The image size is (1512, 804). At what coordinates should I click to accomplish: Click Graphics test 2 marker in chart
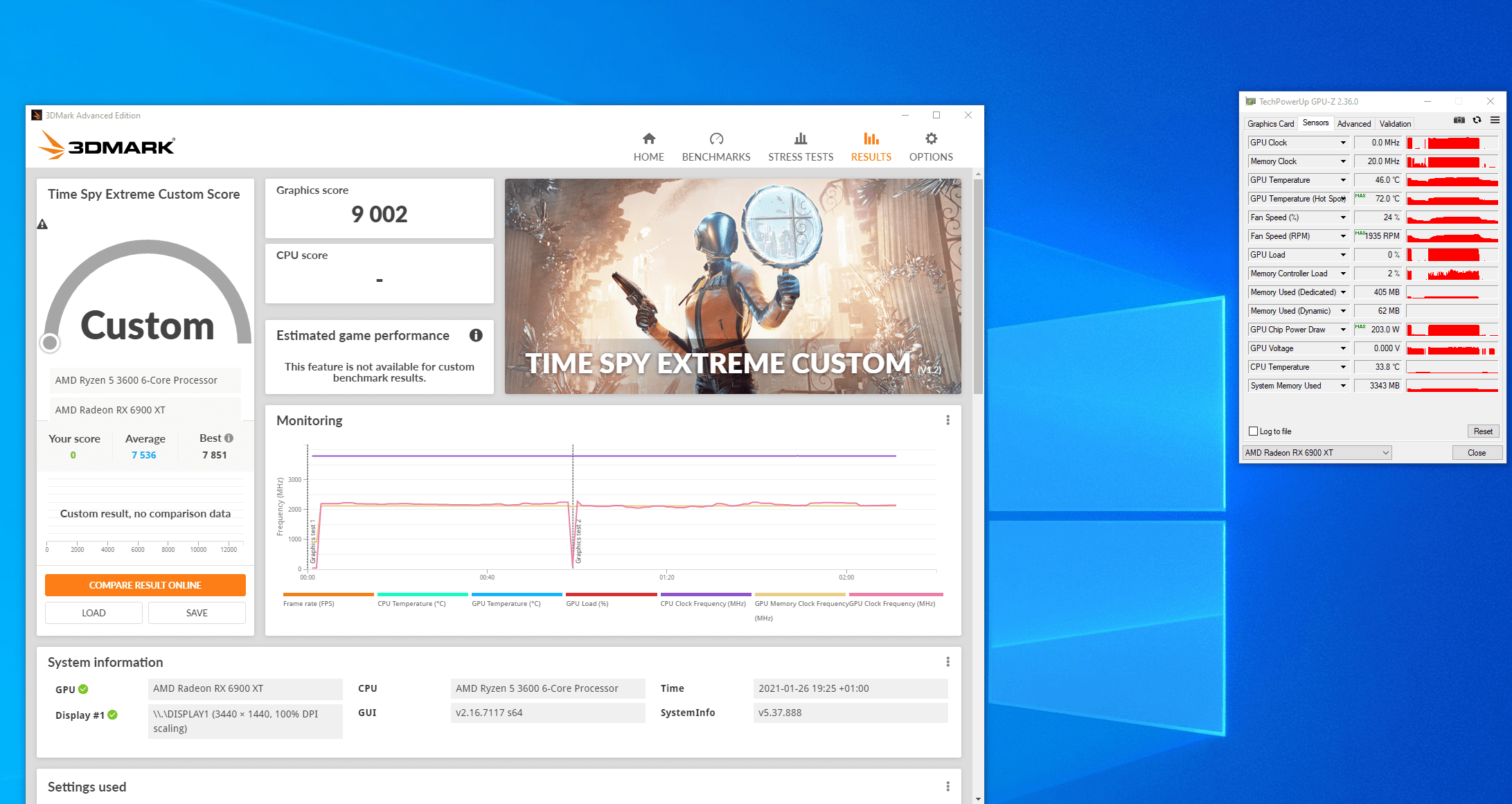click(578, 540)
